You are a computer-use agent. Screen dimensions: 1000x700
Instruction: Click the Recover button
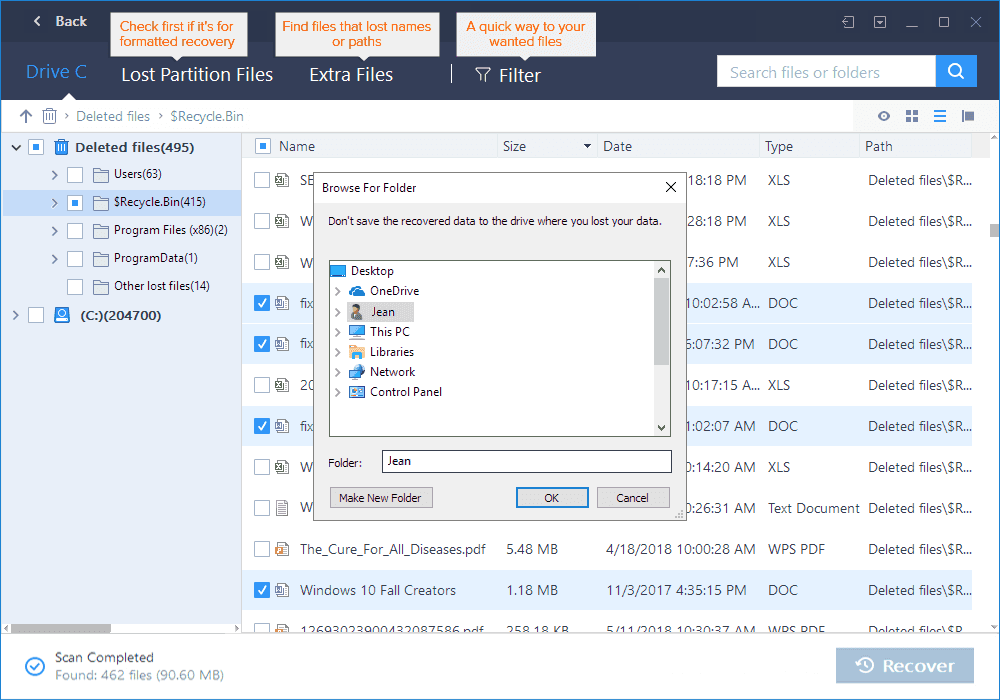[x=904, y=666]
